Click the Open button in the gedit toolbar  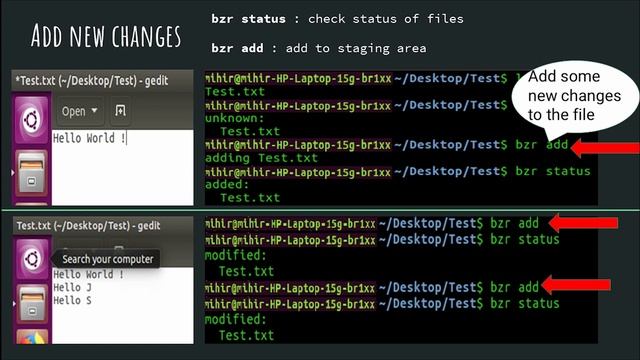point(80,111)
